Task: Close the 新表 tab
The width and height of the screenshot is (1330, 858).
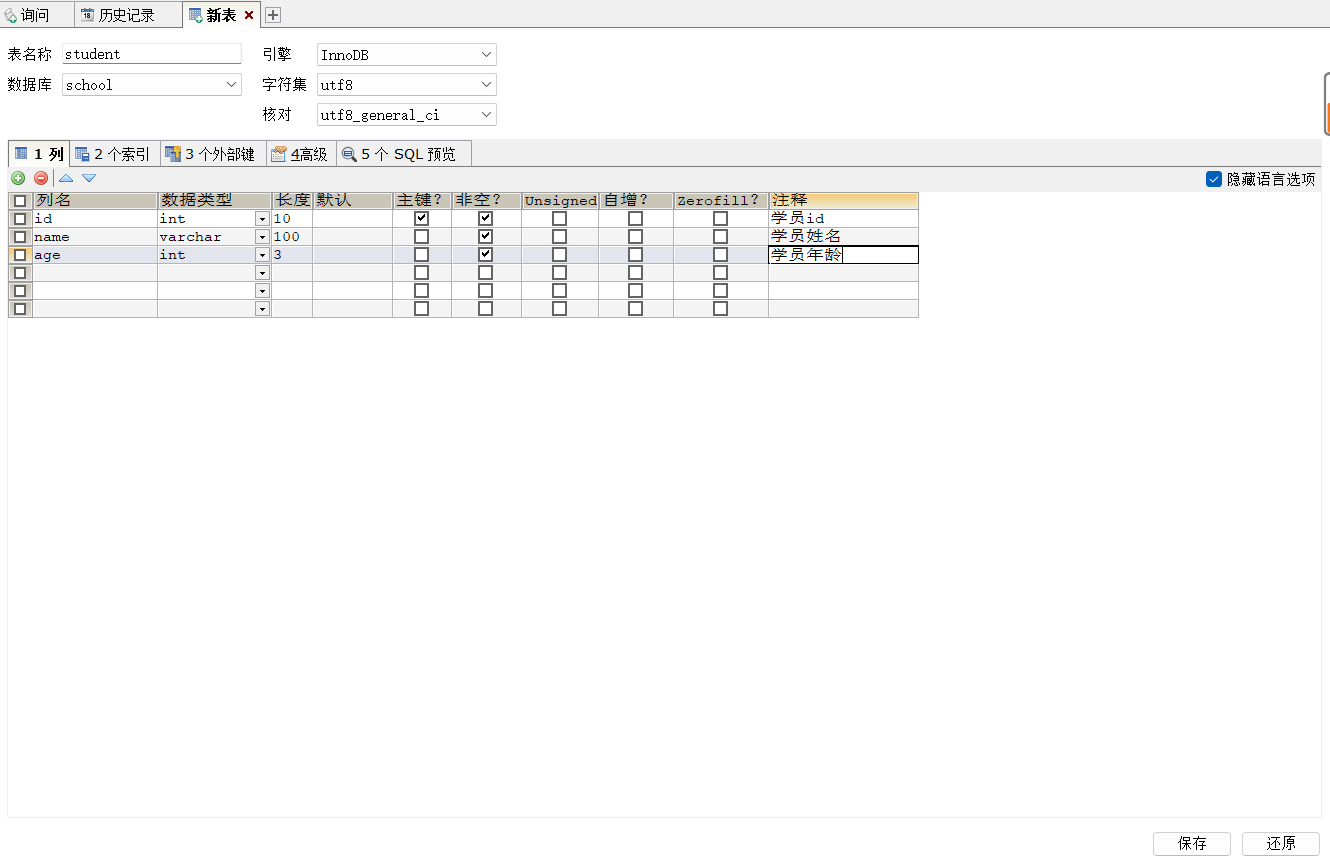Action: click(249, 15)
